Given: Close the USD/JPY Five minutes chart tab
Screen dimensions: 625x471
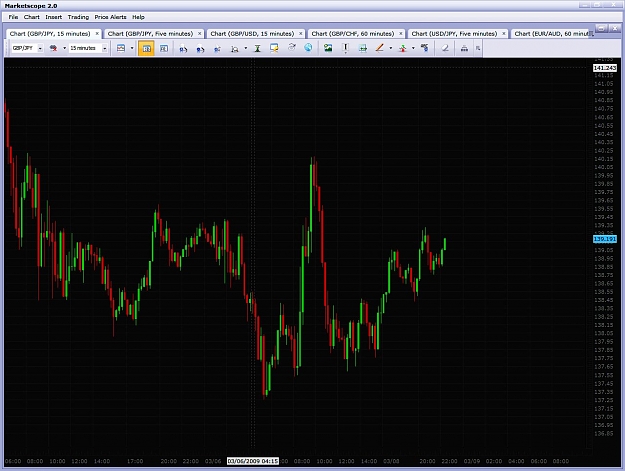Looking at the screenshot, I should [503, 34].
